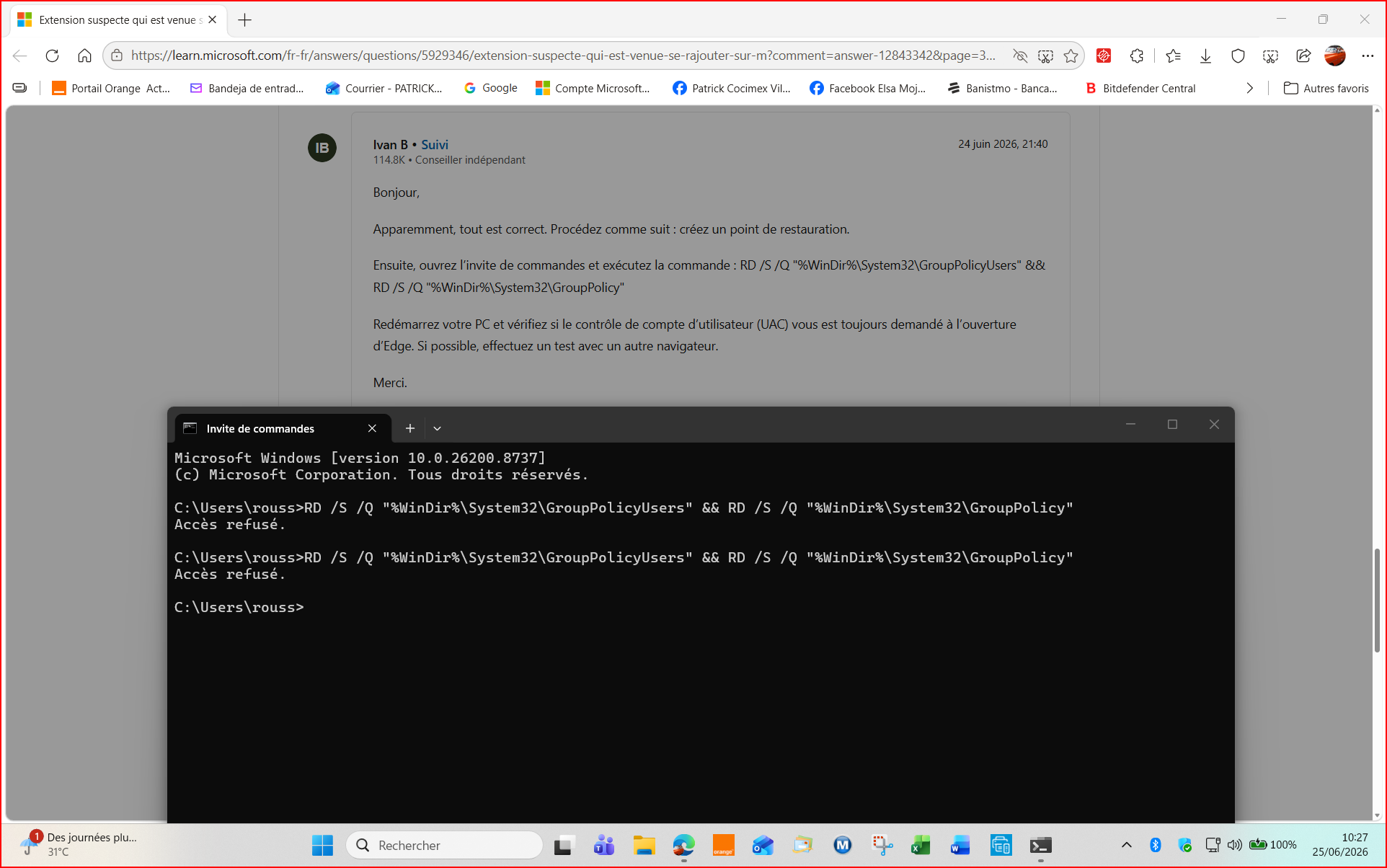This screenshot has width=1387, height=868.
Task: Open Word from taskbar
Action: click(960, 845)
